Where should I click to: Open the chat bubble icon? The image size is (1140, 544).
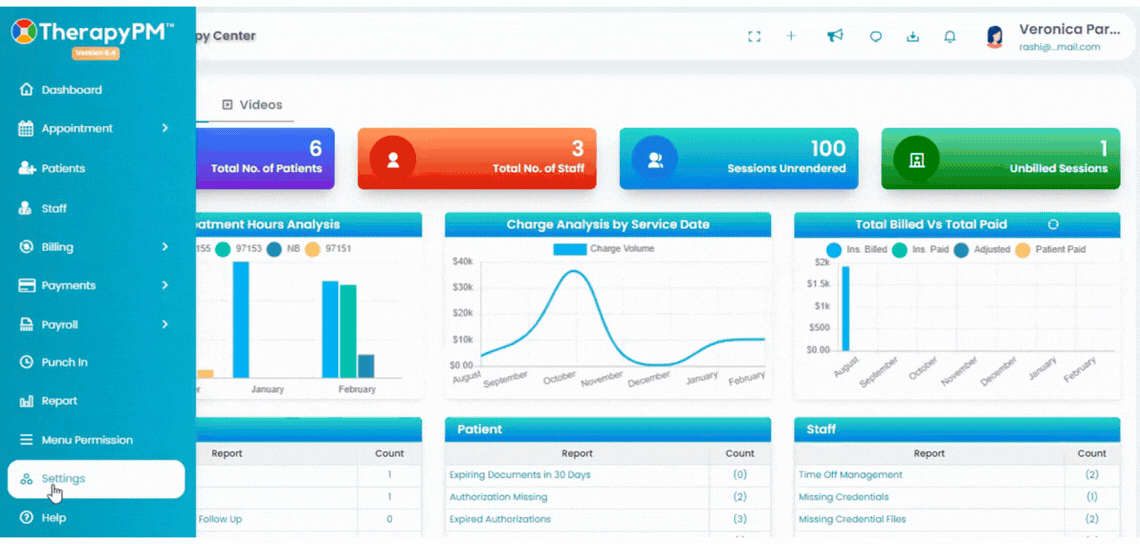tap(876, 36)
